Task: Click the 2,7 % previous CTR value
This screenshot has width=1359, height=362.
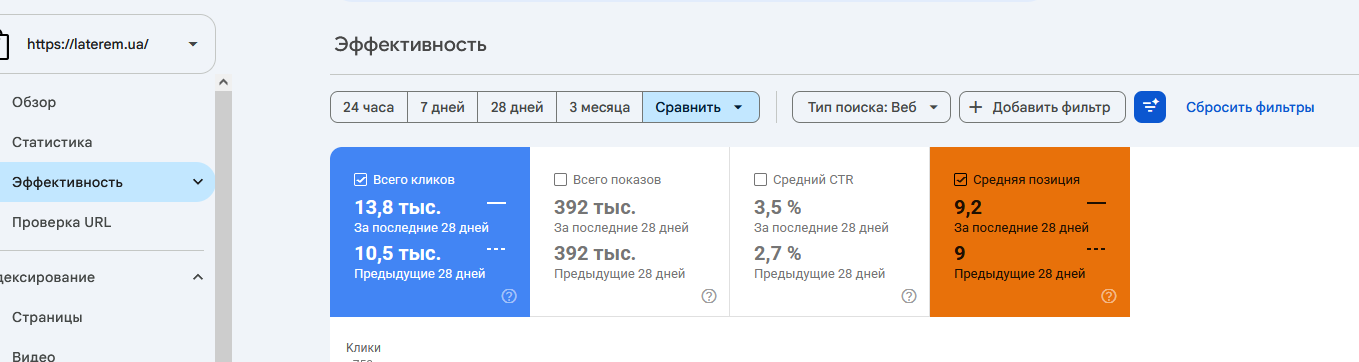Action: click(777, 253)
